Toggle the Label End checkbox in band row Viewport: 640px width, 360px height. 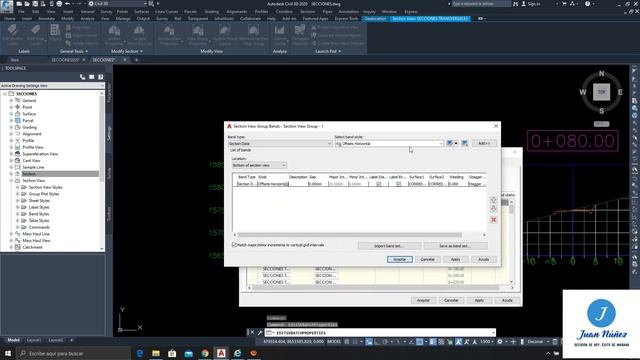pos(398,184)
